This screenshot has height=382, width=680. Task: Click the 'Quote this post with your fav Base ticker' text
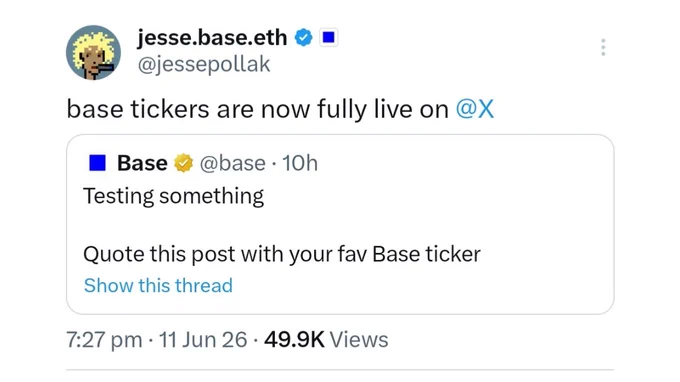click(x=282, y=254)
